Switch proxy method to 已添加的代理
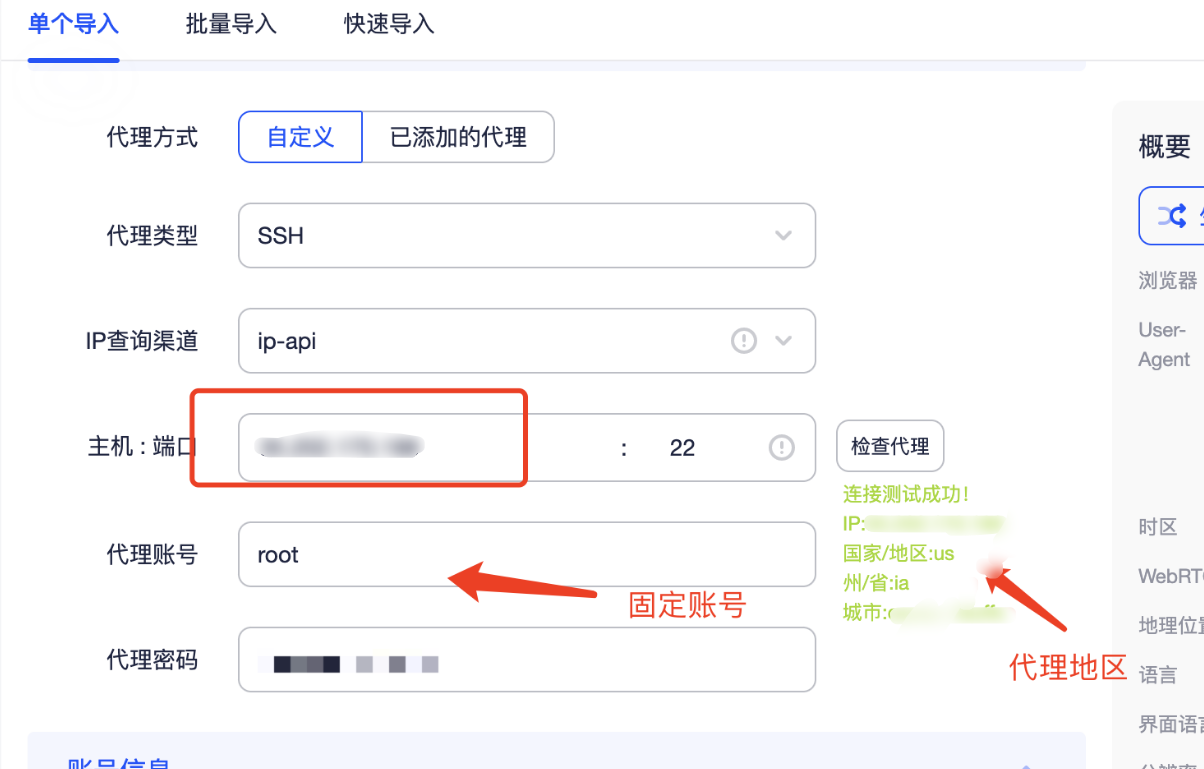This screenshot has height=769, width=1204. pyautogui.click(x=458, y=137)
